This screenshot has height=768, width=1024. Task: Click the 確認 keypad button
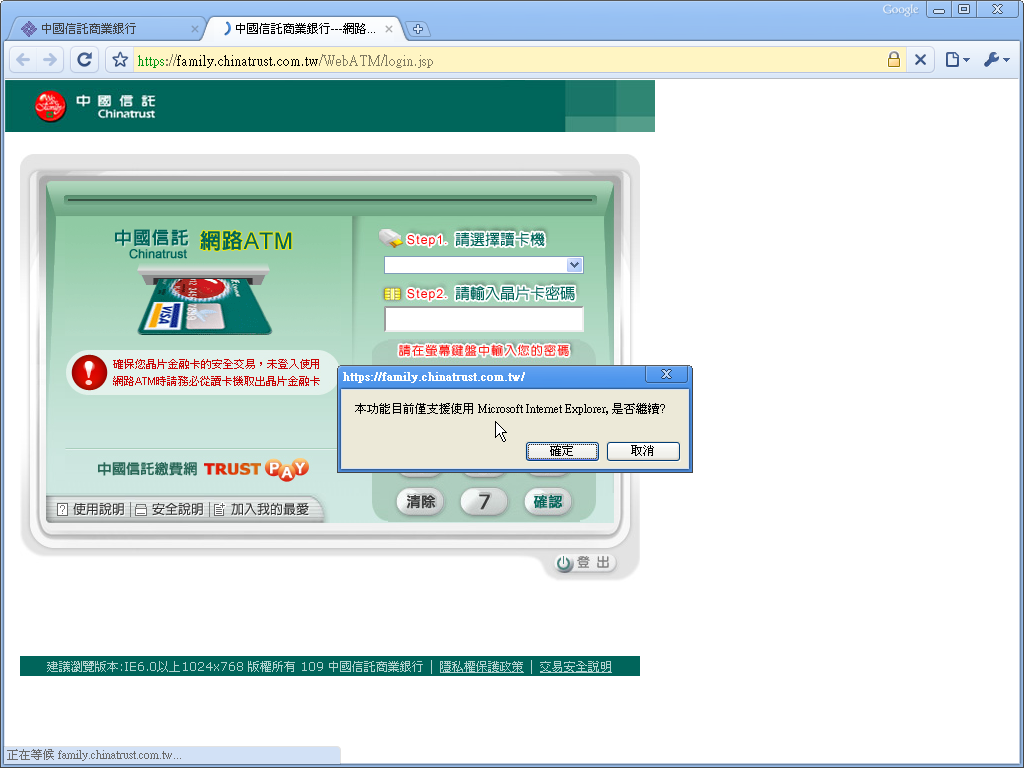547,502
